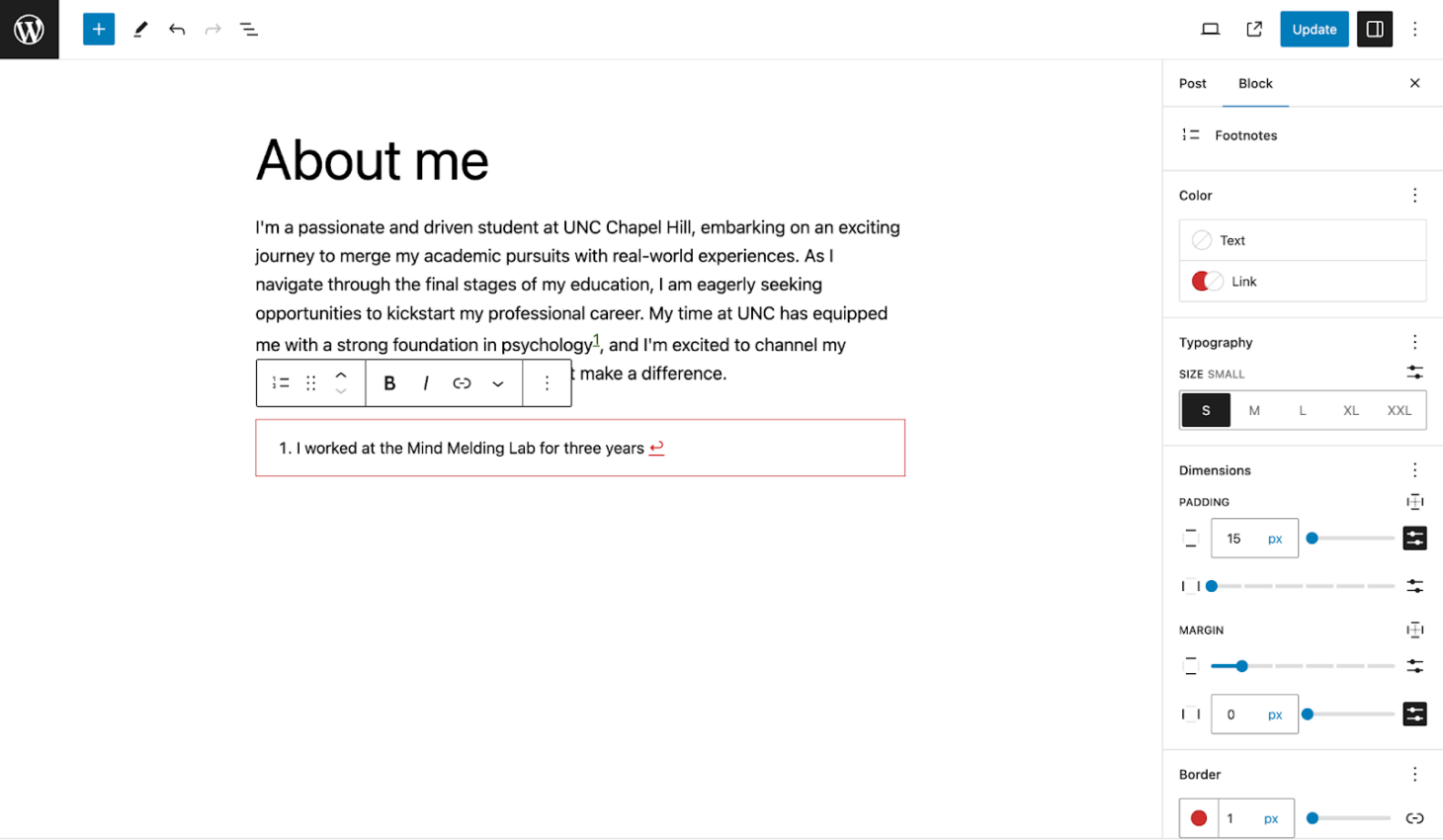The width and height of the screenshot is (1443, 840).
Task: Select the Block tab
Action: [1255, 84]
